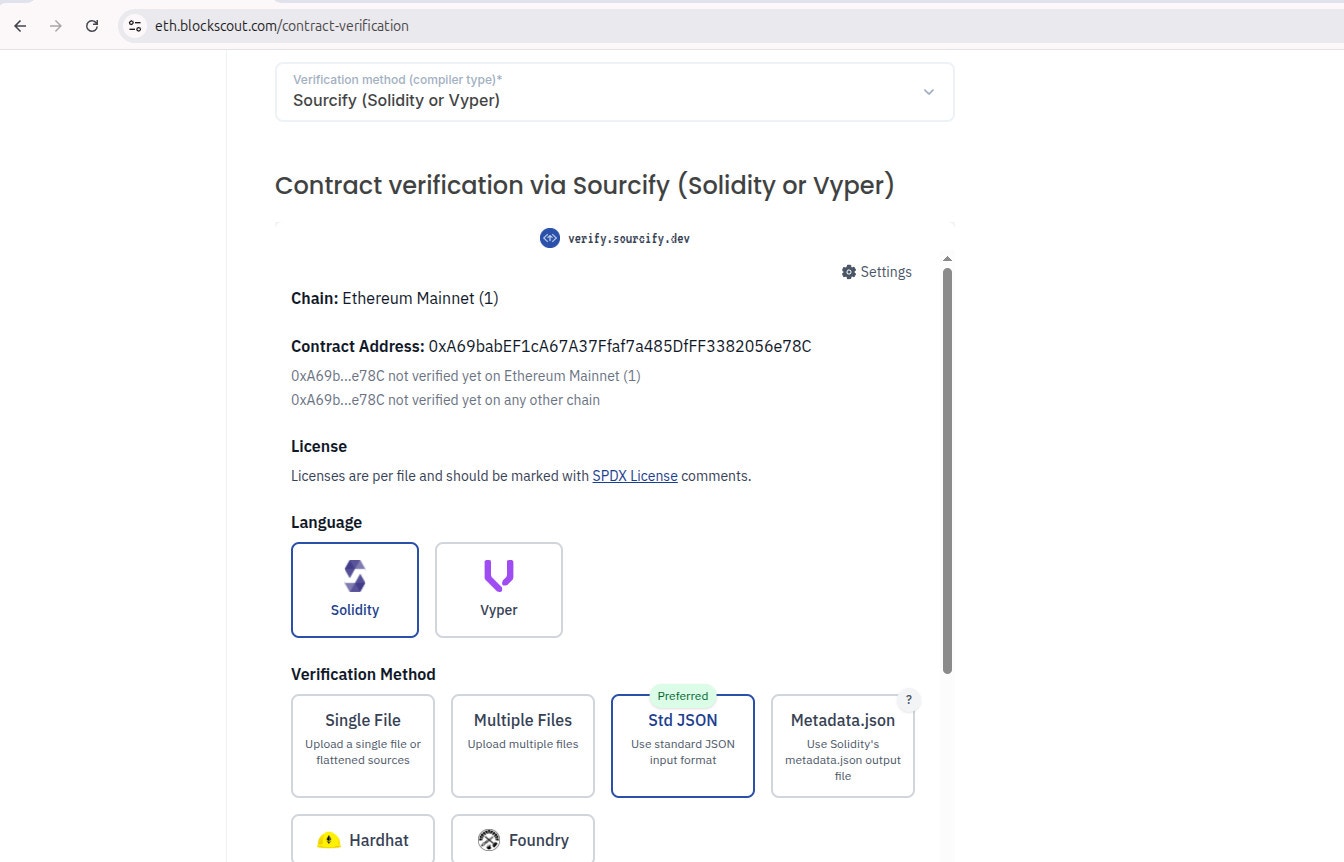Click the Metadata.json help question mark

click(908, 700)
